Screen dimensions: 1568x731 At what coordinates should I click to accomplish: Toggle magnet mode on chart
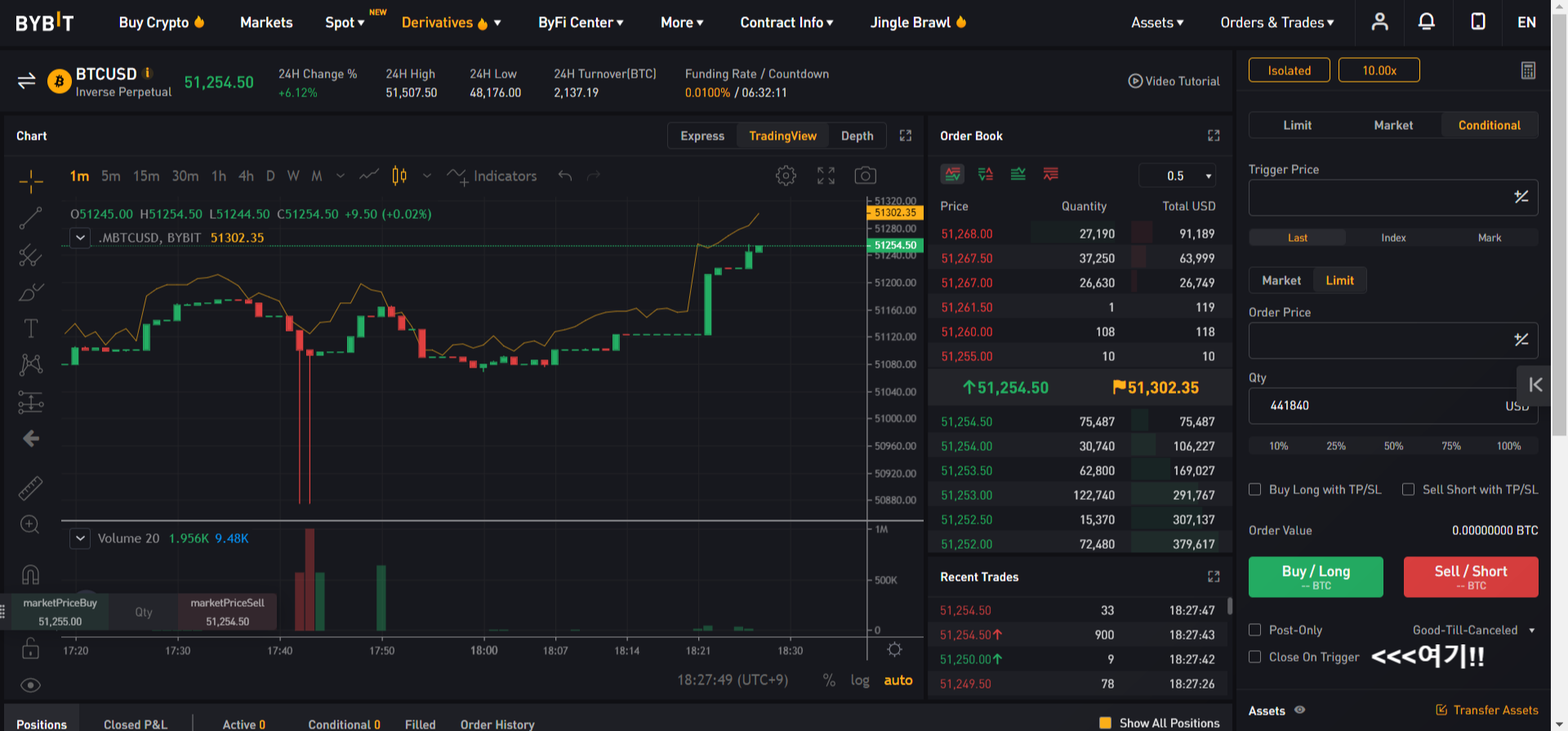pyautogui.click(x=30, y=574)
